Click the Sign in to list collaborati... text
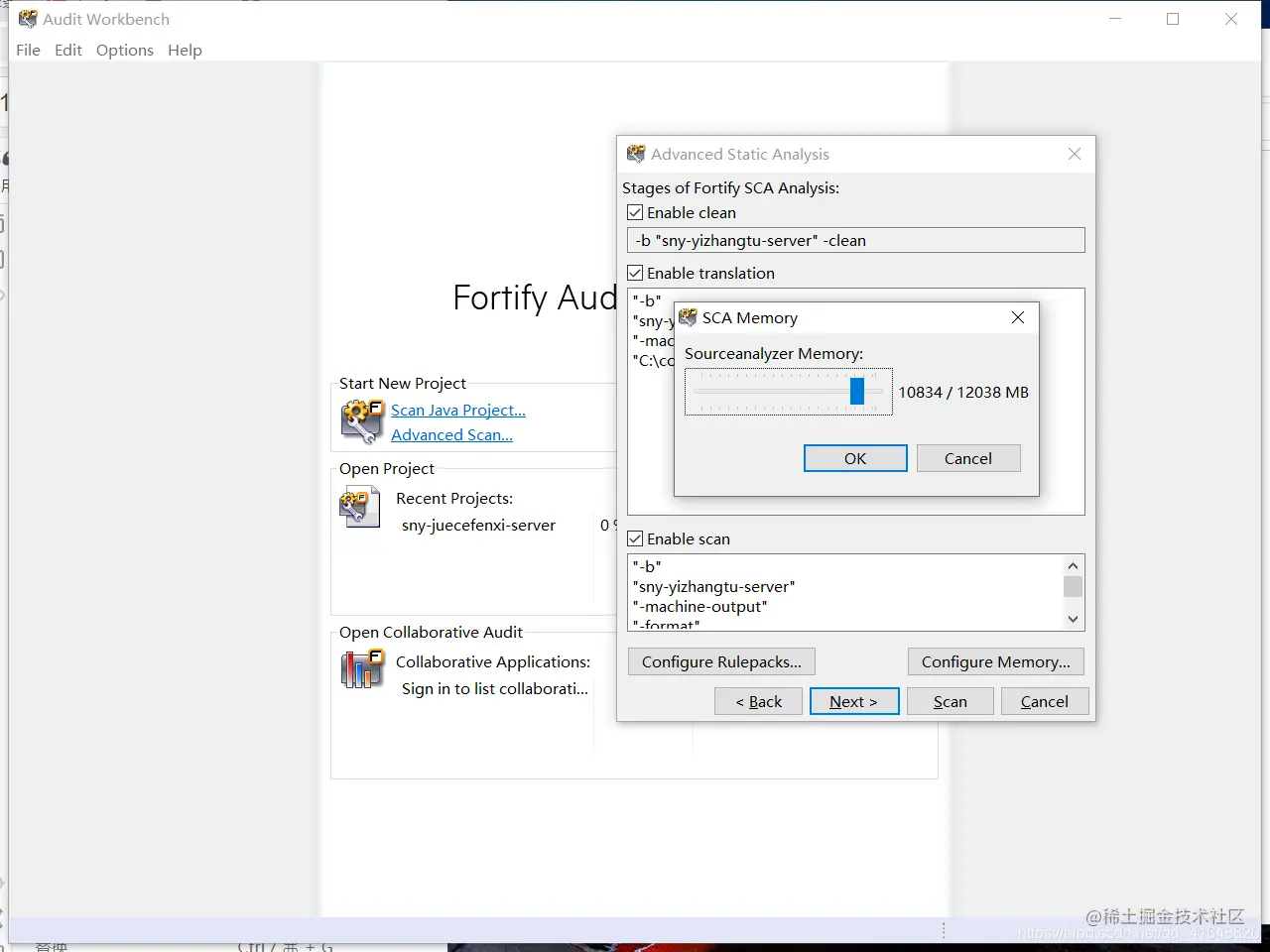The width and height of the screenshot is (1270, 952). pyautogui.click(x=494, y=688)
